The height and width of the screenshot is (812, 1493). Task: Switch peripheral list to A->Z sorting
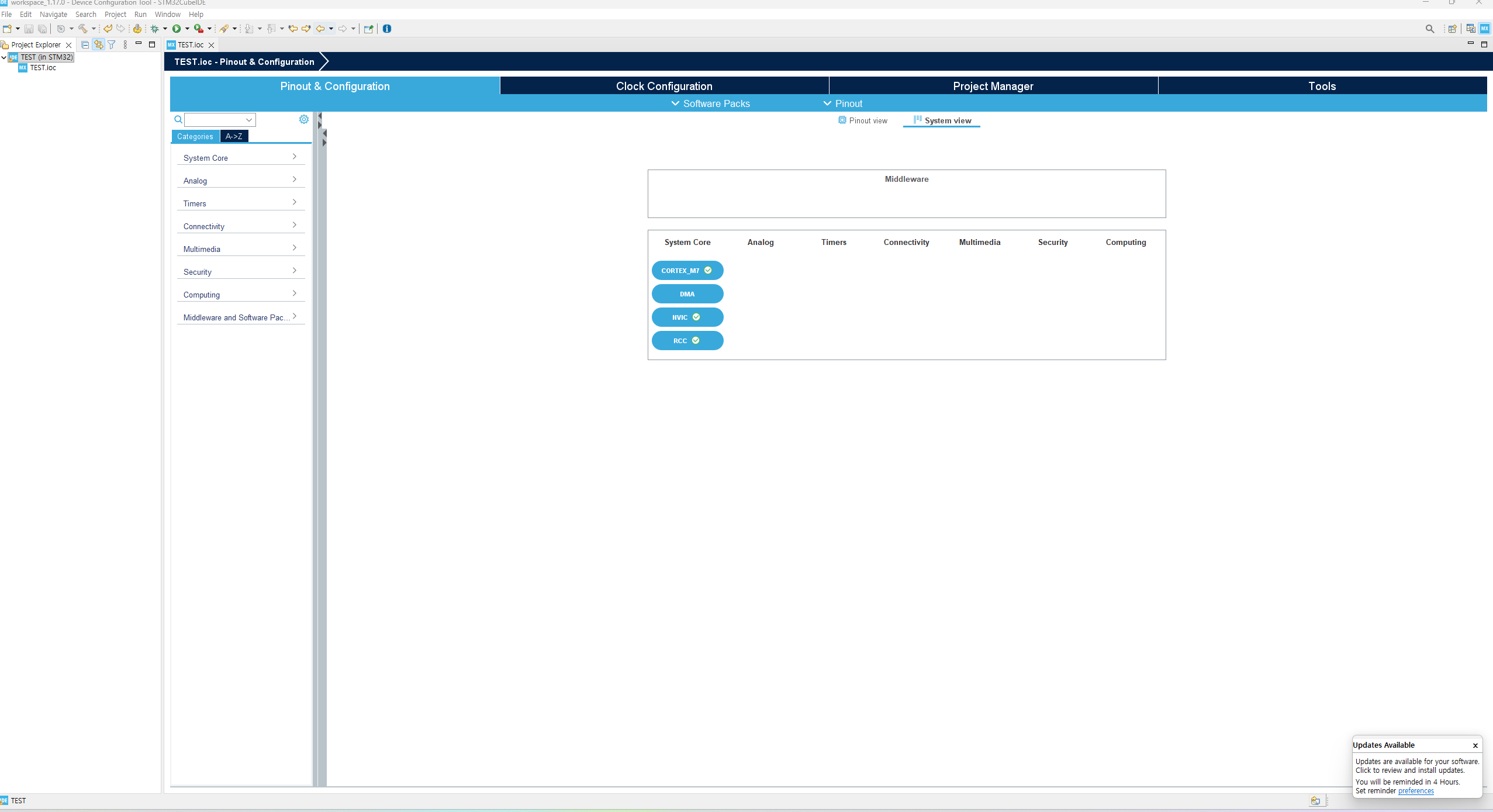[234, 136]
